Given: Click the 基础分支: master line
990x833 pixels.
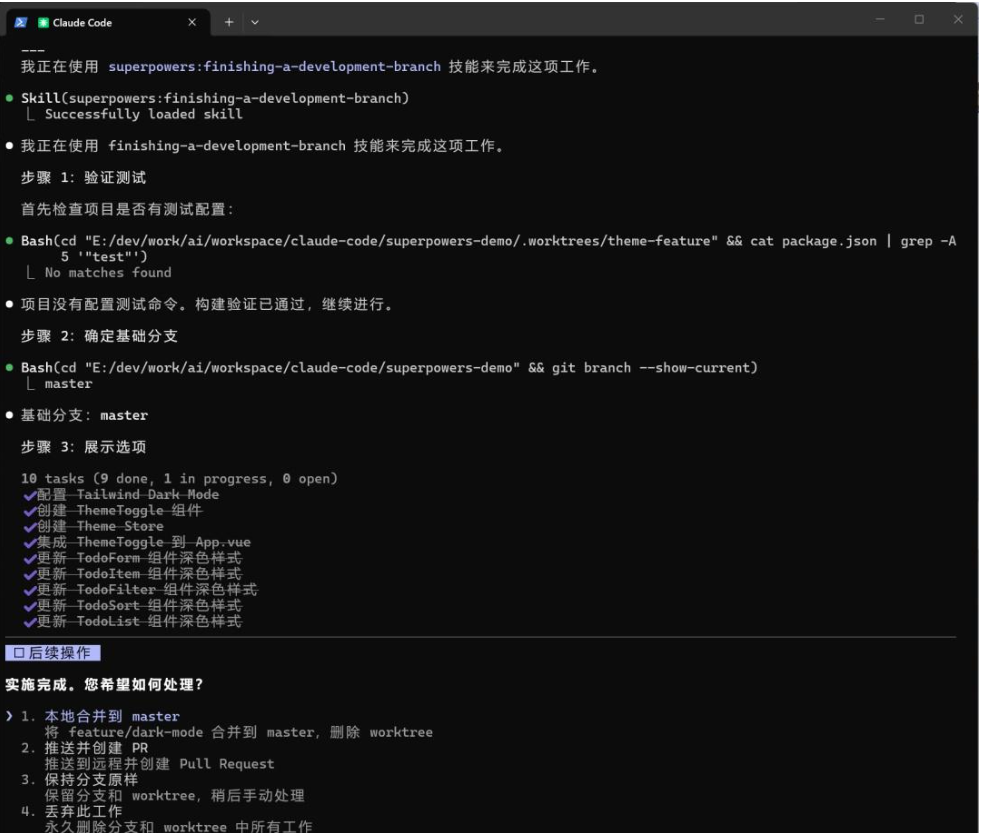Looking at the screenshot, I should tap(84, 416).
